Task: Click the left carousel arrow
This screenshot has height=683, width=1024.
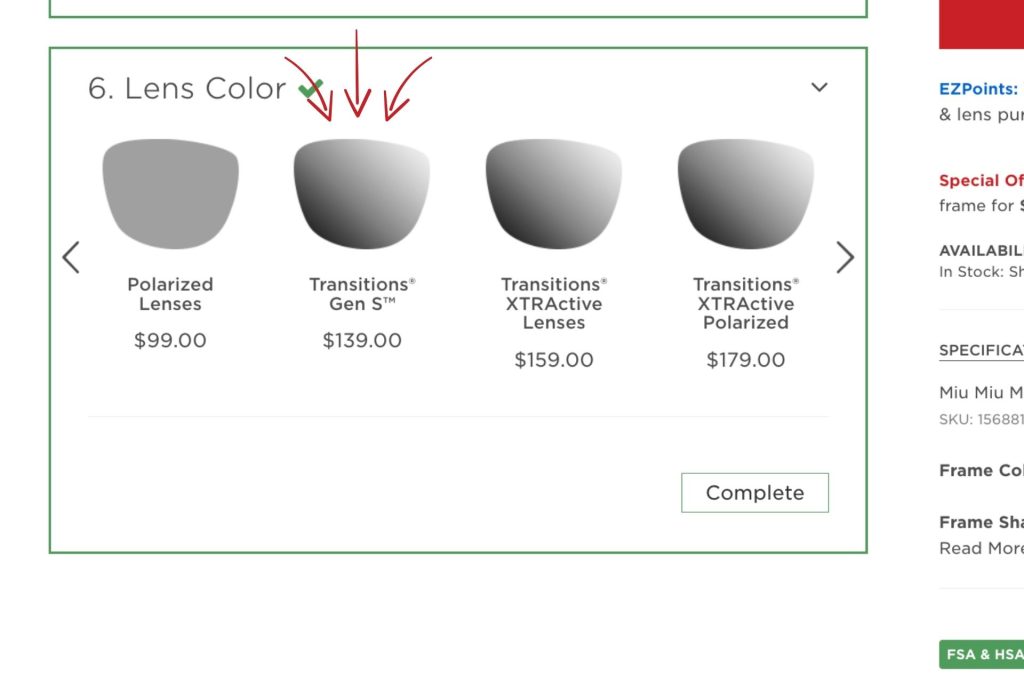Action: coord(70,257)
